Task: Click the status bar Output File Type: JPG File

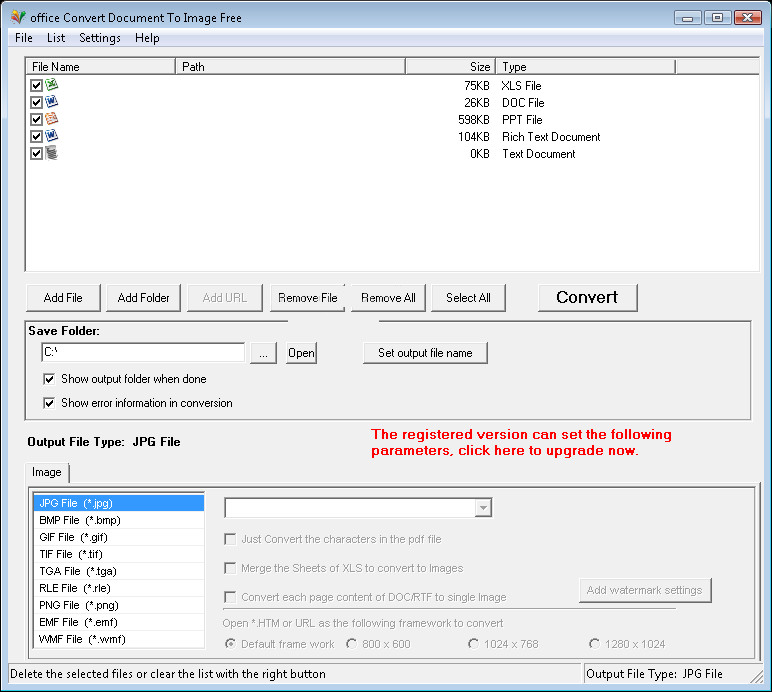Action: (x=654, y=674)
